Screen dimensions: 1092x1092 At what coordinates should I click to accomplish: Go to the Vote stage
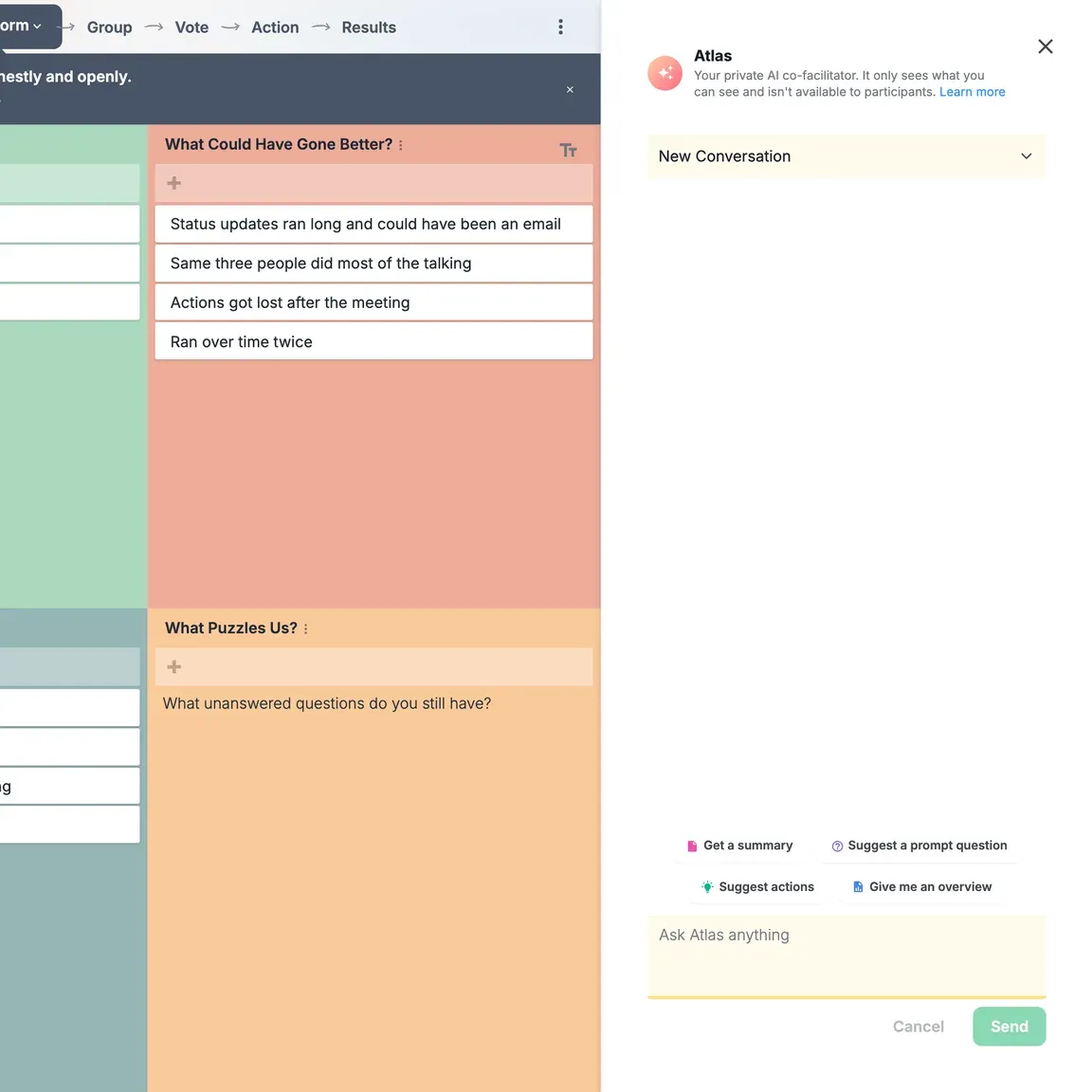191,27
